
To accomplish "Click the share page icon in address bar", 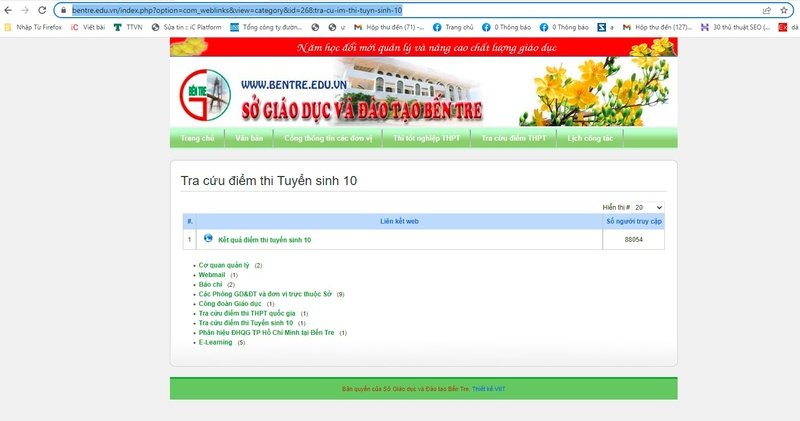I will point(766,10).
